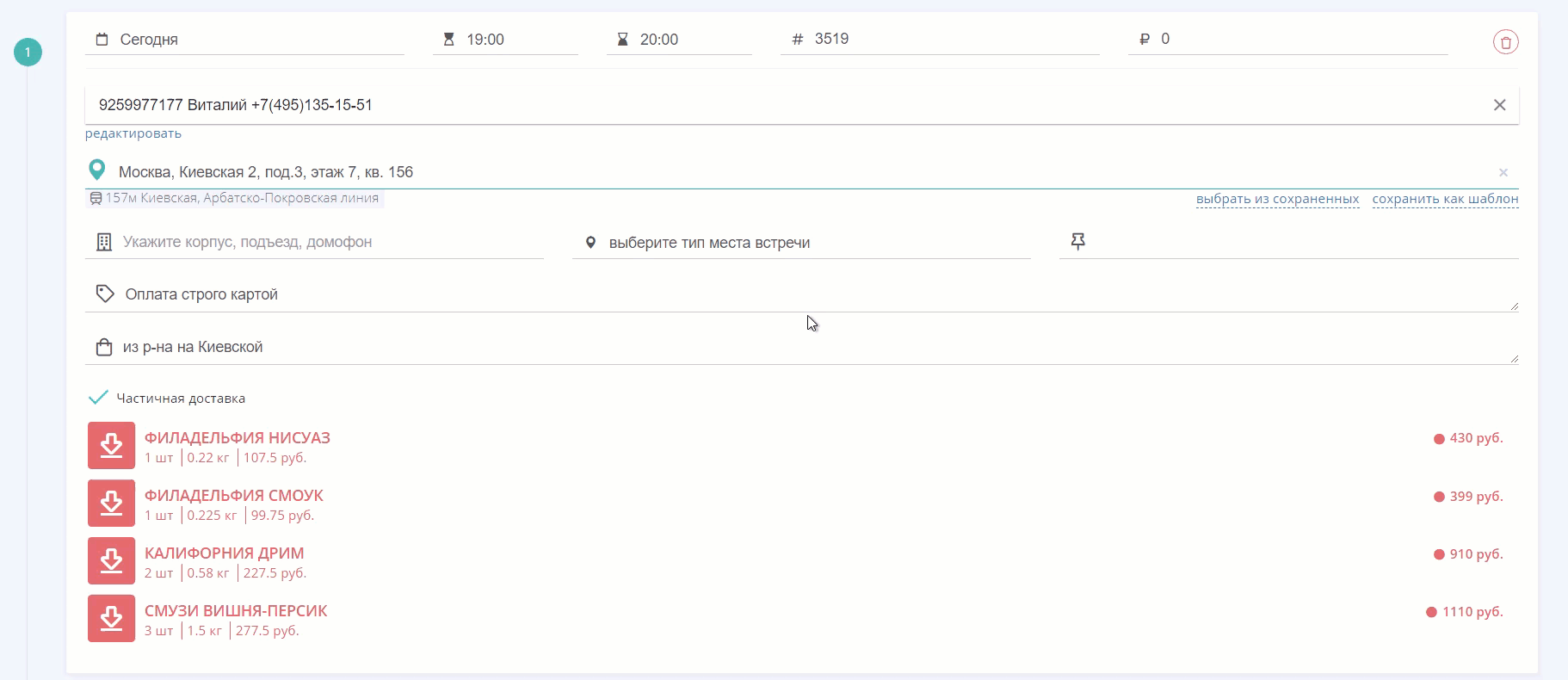Click the 99.75 руб. unit price text
The width and height of the screenshot is (1568, 680).
[282, 516]
